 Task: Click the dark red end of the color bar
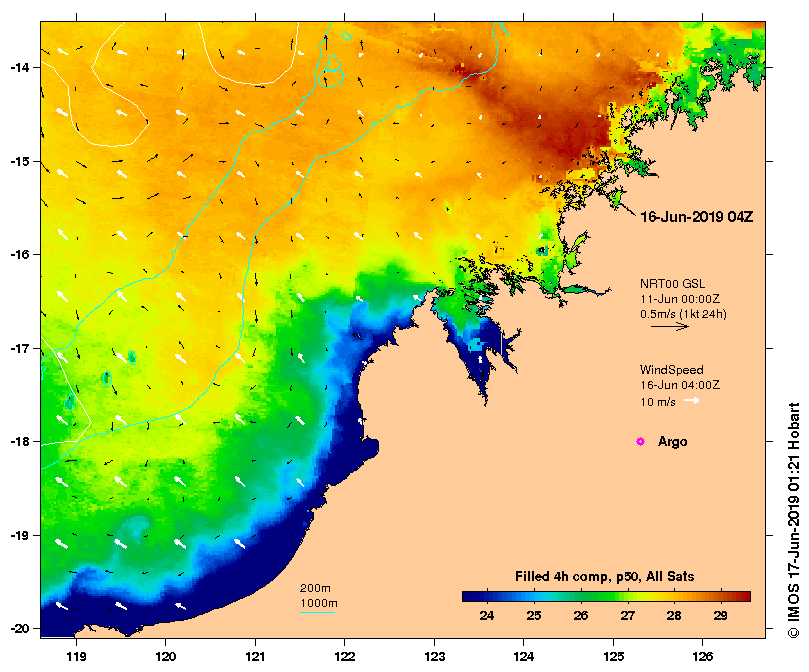744,596
